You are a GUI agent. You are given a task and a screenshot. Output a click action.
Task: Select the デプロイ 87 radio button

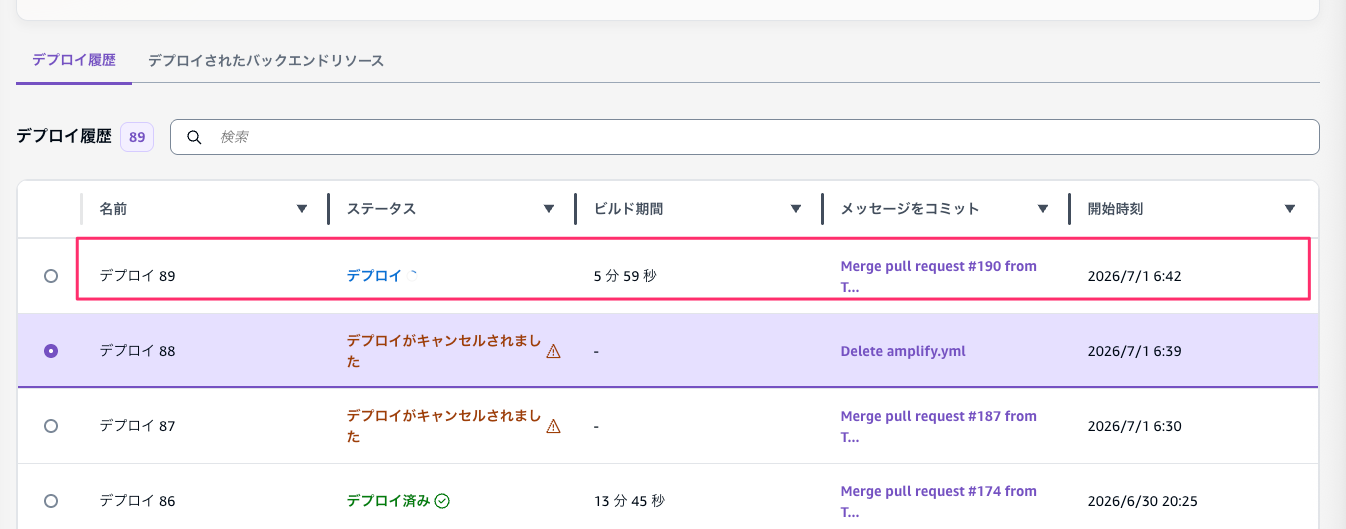coord(51,426)
